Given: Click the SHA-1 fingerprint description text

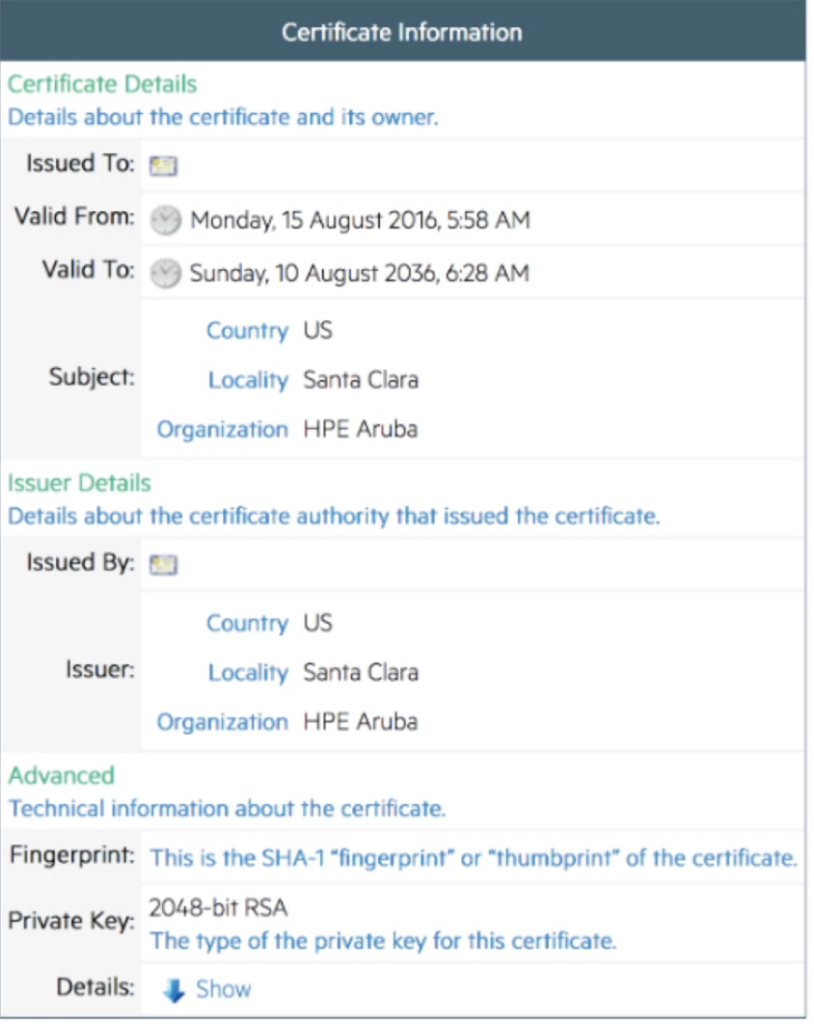Looking at the screenshot, I should pyautogui.click(x=473, y=858).
